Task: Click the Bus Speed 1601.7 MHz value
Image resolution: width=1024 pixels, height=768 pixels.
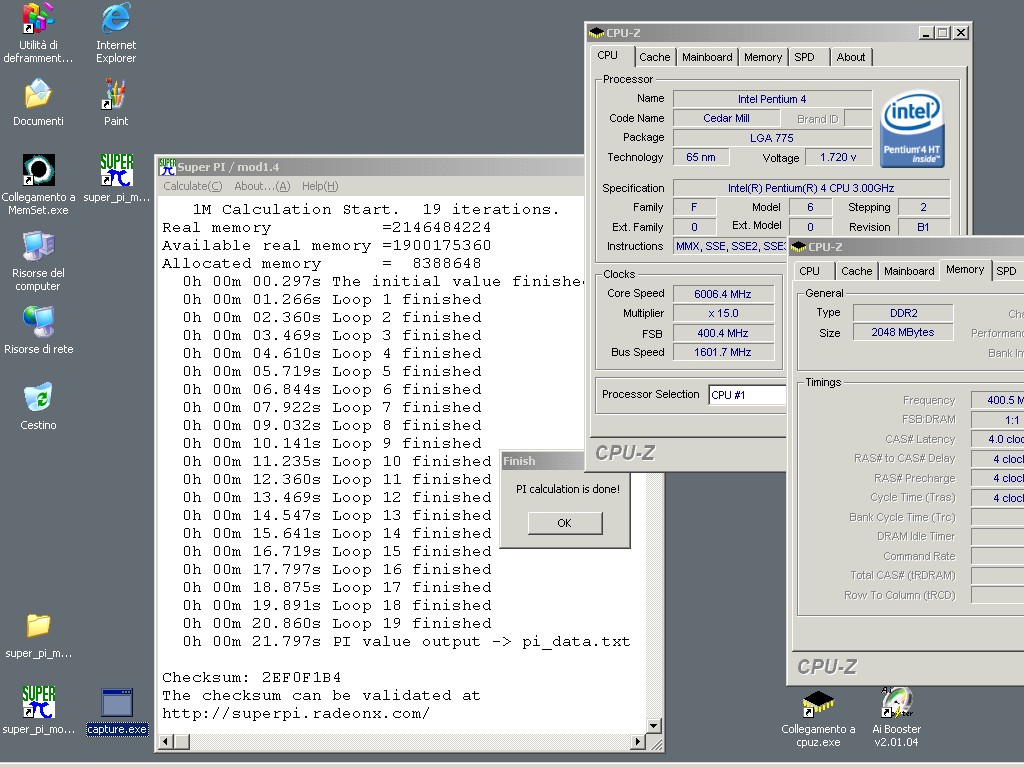Action: pos(723,352)
